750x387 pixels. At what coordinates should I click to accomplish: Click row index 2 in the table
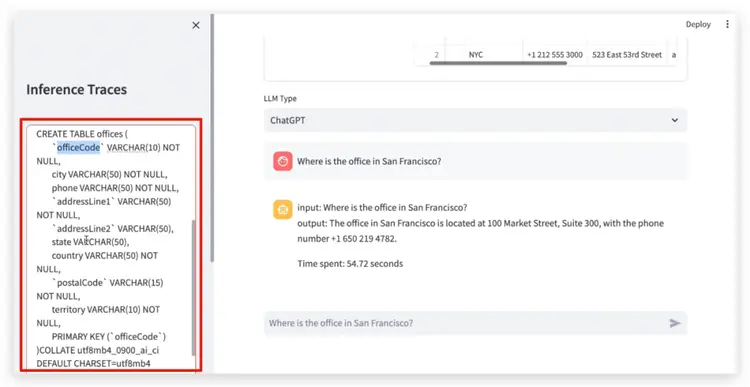point(436,55)
